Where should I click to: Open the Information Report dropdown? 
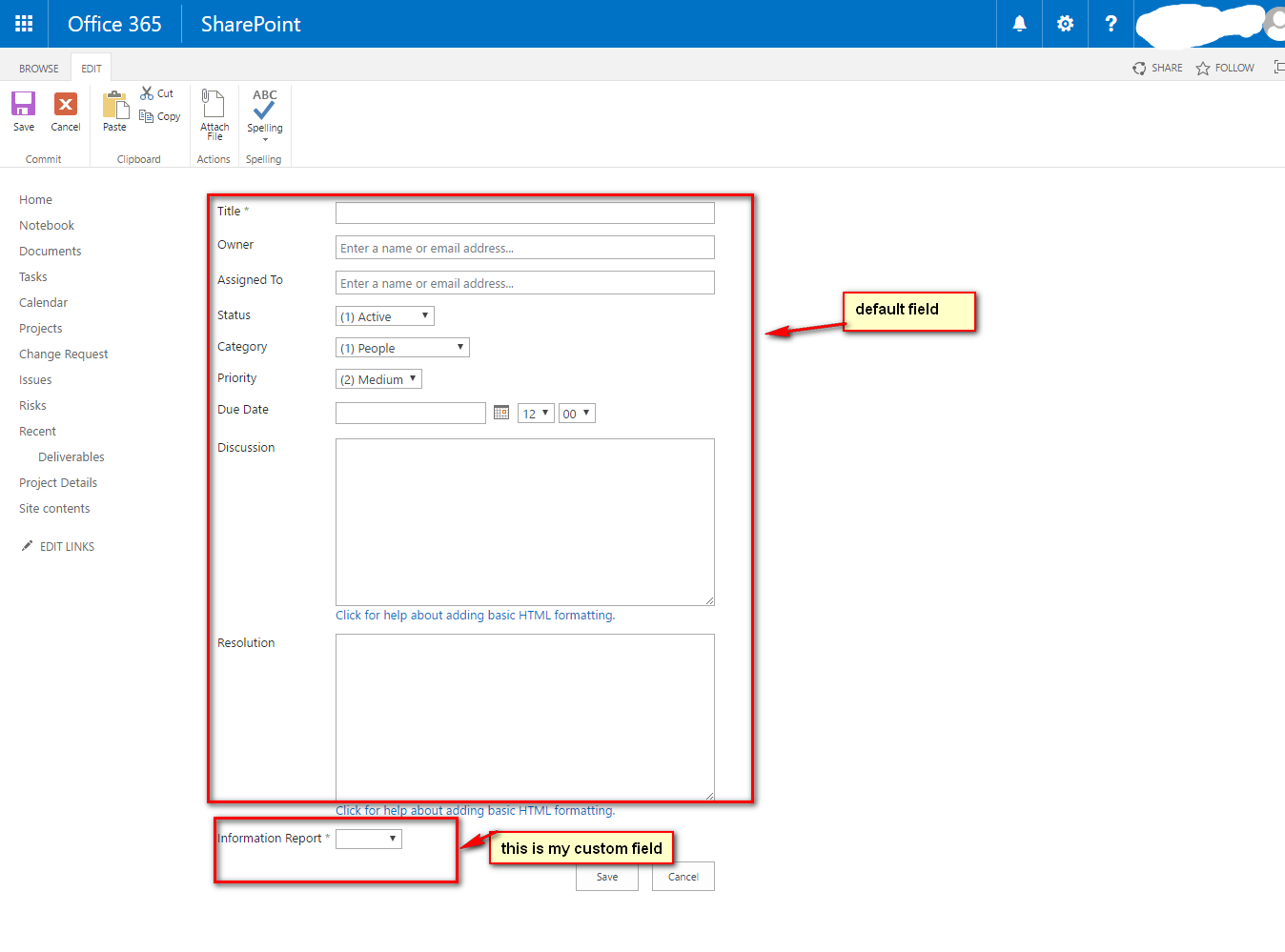369,839
